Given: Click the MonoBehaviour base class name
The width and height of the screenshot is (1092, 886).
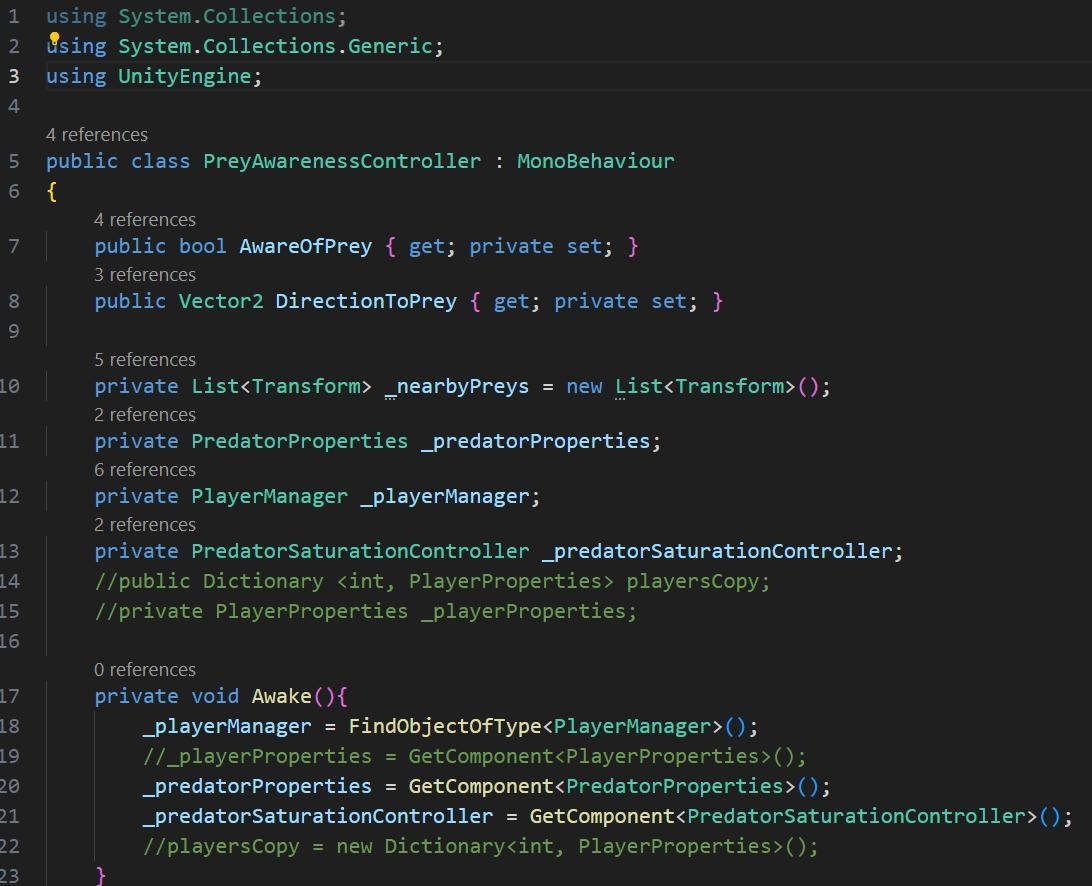Looking at the screenshot, I should pyautogui.click(x=595, y=161).
